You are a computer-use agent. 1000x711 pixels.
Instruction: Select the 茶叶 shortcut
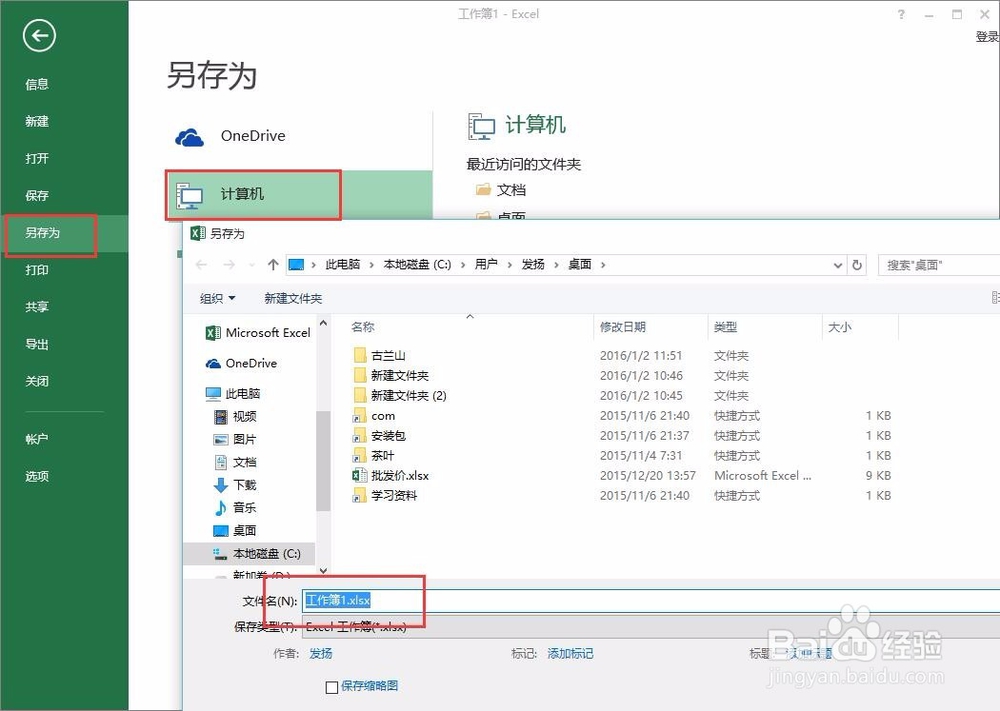tap(374, 455)
